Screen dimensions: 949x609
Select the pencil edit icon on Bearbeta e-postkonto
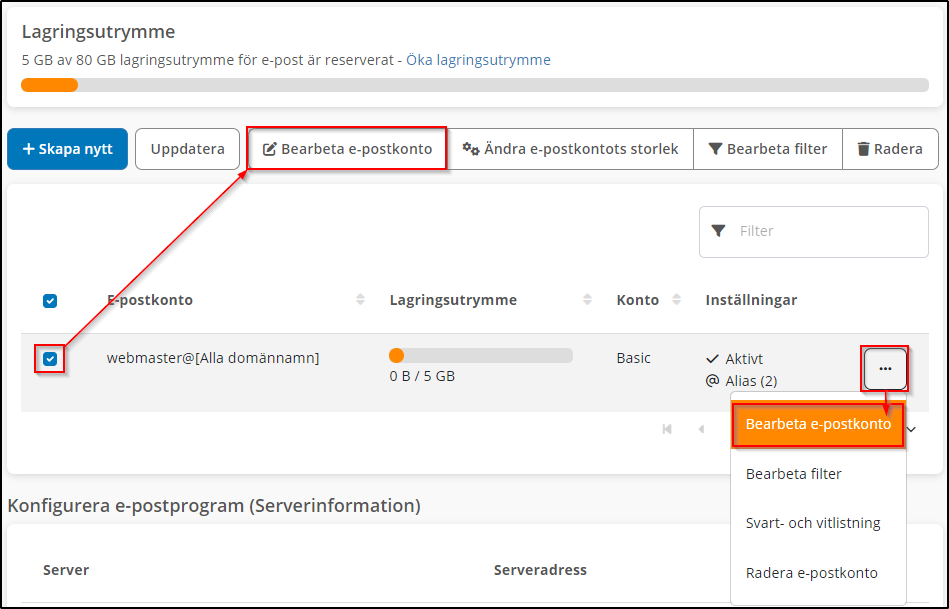pos(270,148)
